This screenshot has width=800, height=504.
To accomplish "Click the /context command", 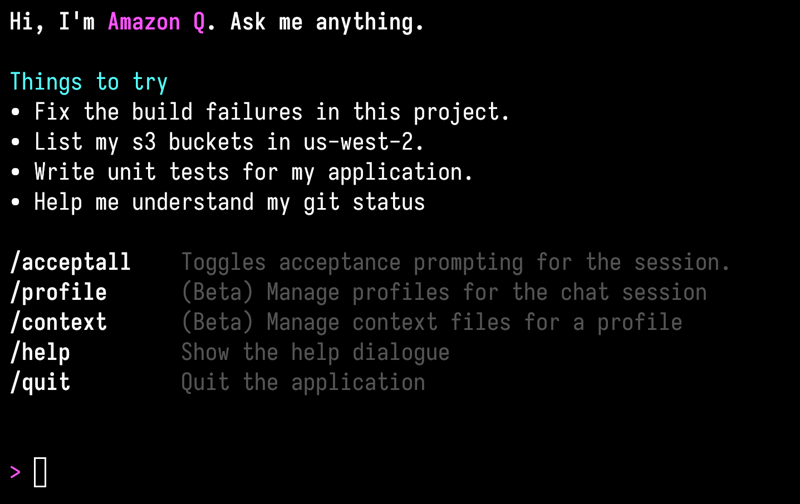I will click(x=59, y=322).
